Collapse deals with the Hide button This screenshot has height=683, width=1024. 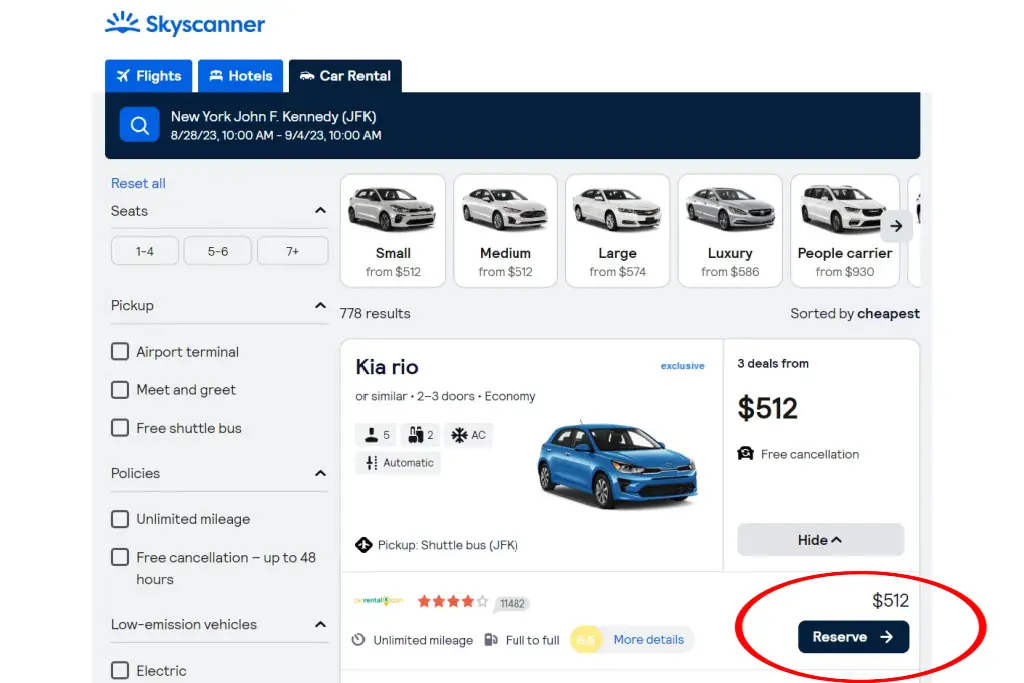click(820, 540)
